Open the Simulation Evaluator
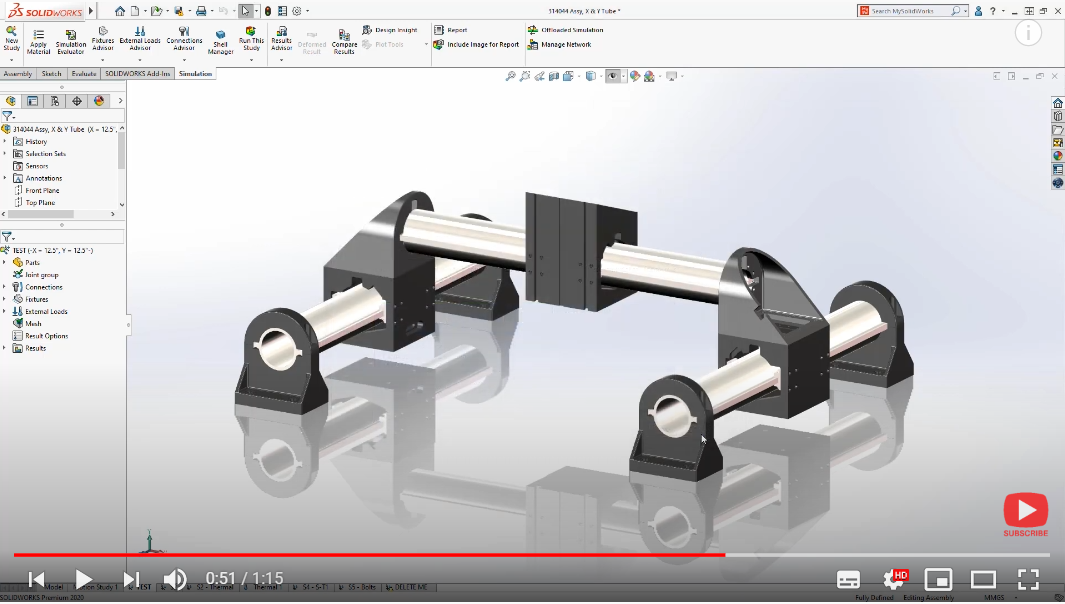This screenshot has height=604, width=1065. click(x=70, y=38)
